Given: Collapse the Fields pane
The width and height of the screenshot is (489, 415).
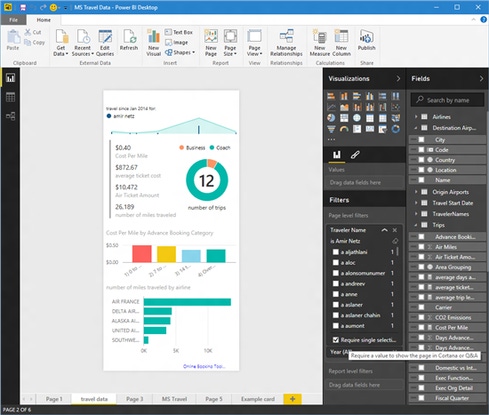Looking at the screenshot, I should coord(481,79).
